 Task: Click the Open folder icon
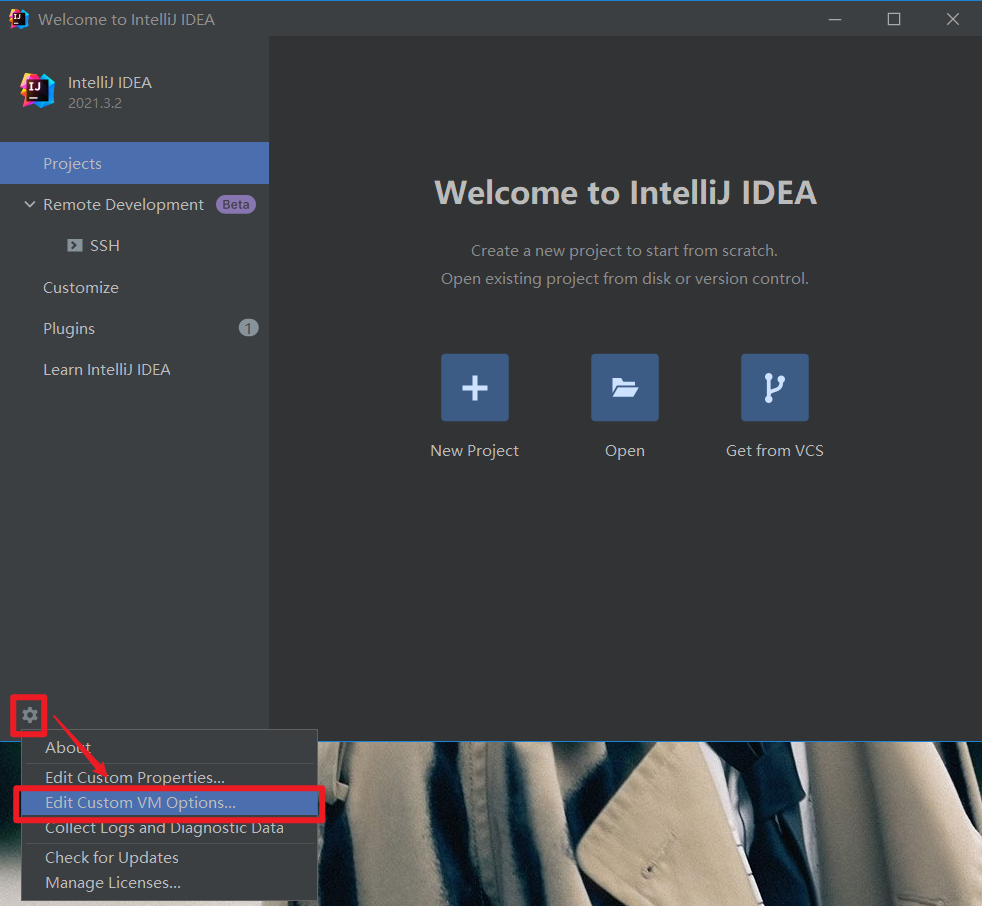click(624, 388)
